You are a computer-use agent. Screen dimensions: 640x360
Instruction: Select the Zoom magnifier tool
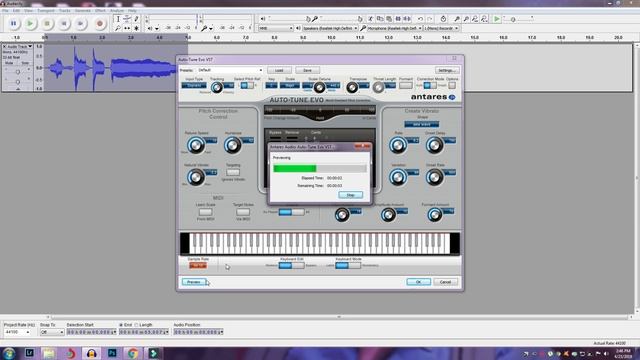point(118,28)
